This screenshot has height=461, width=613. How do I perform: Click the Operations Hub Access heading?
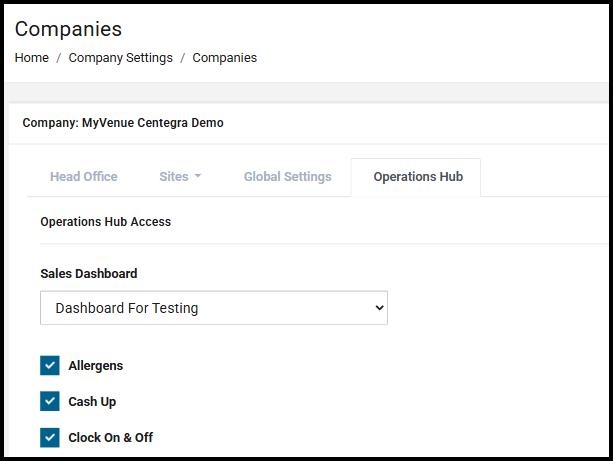tap(105, 222)
